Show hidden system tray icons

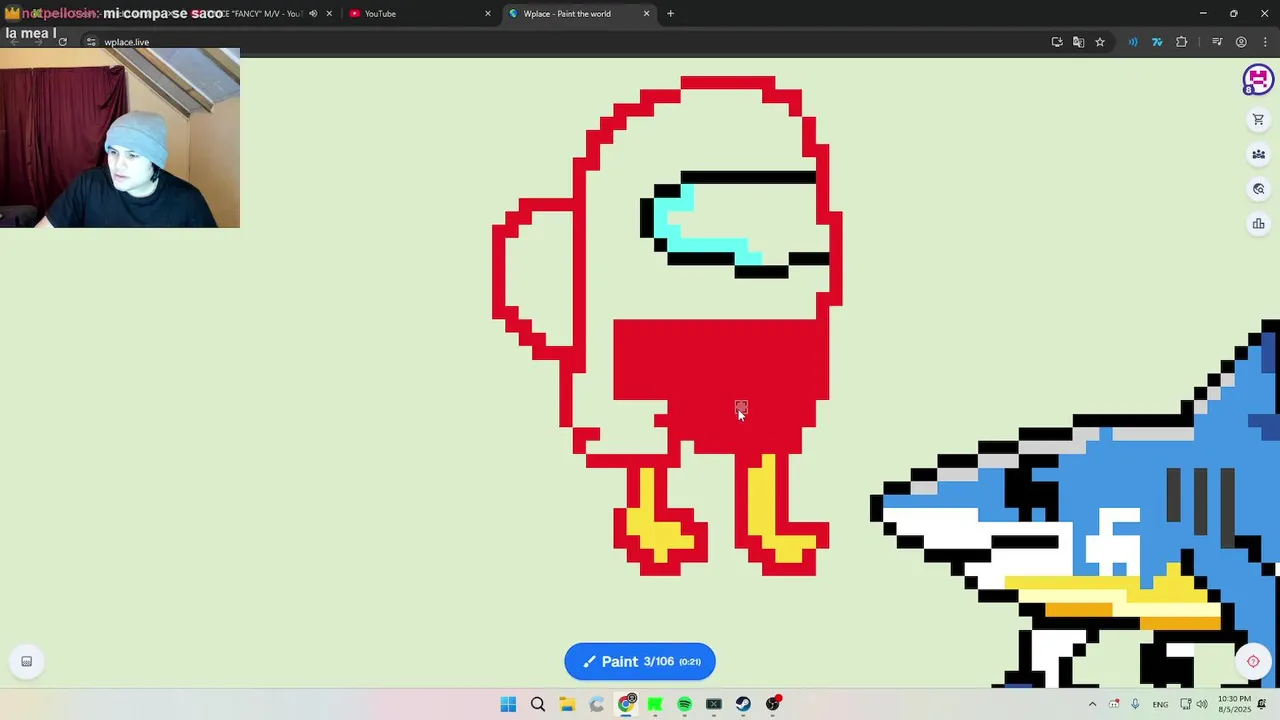(x=1092, y=704)
